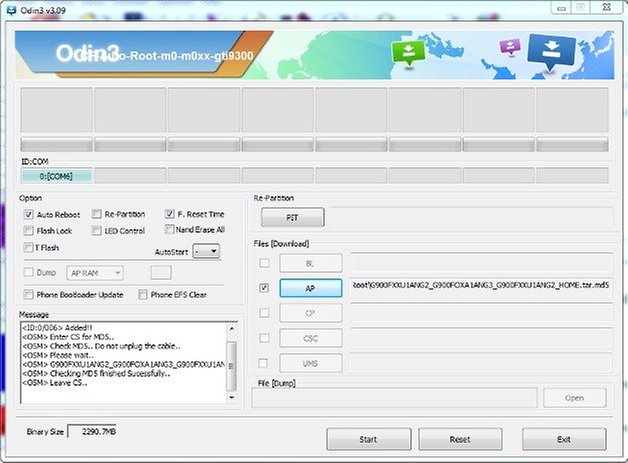The height and width of the screenshot is (463, 628).
Task: Click the first flash progress bar
Action: click(x=56, y=144)
